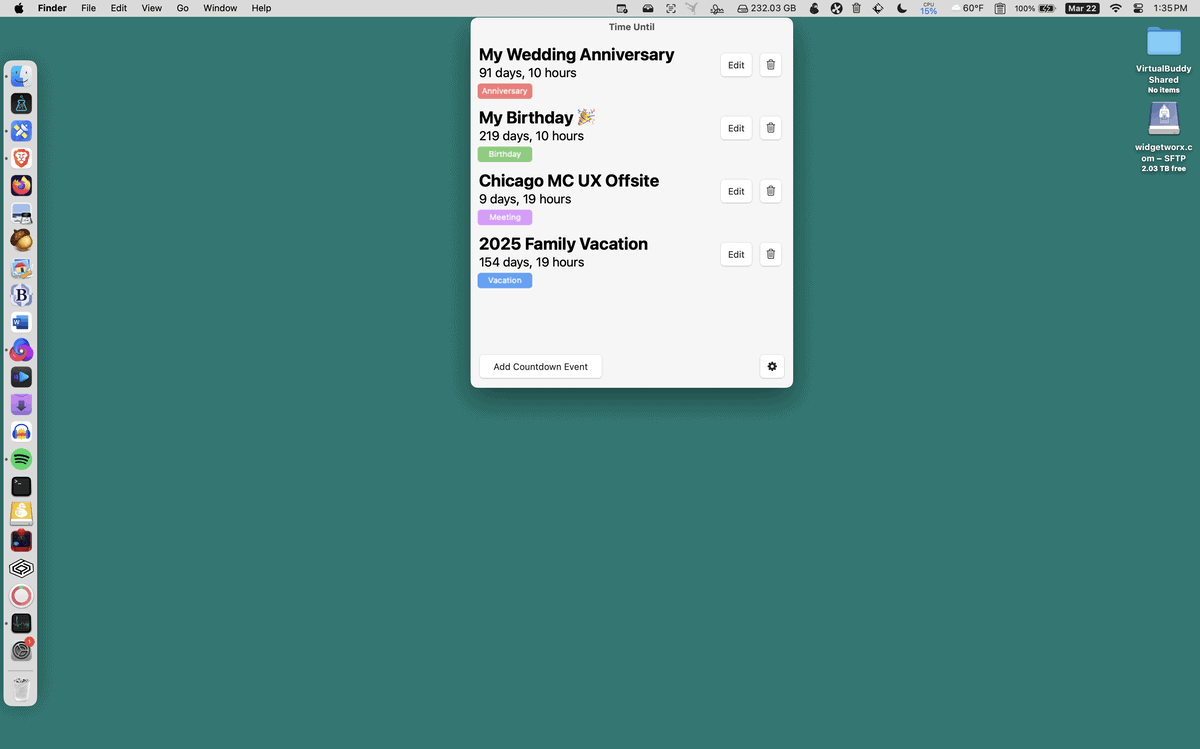Viewport: 1200px width, 749px height.
Task: Delete the 2025 Family Vacation event
Action: coord(770,254)
